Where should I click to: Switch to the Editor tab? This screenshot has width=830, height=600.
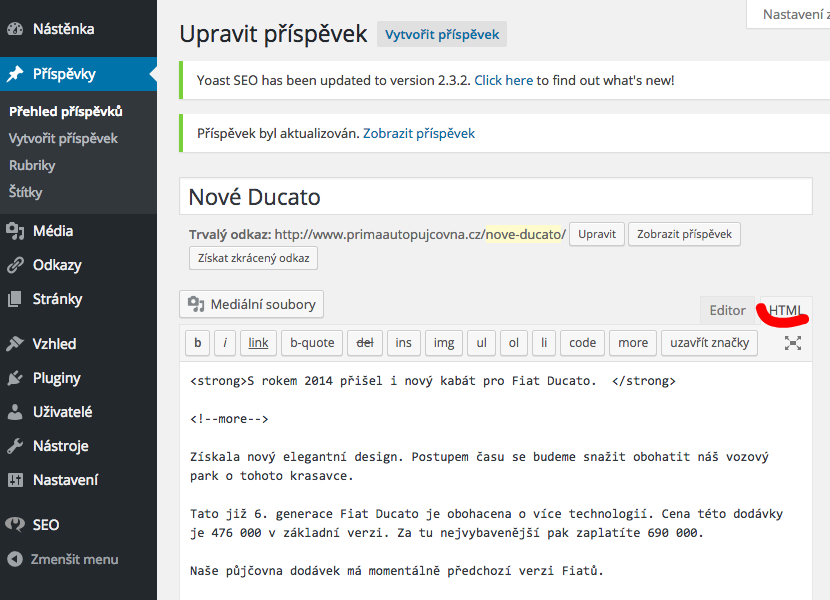pos(727,310)
